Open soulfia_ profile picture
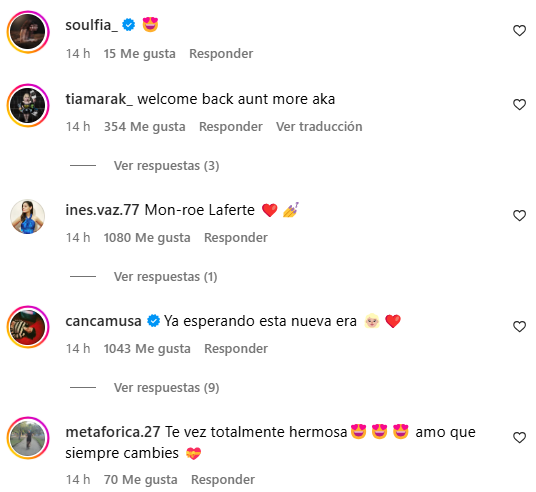The image size is (536, 492). tap(28, 32)
